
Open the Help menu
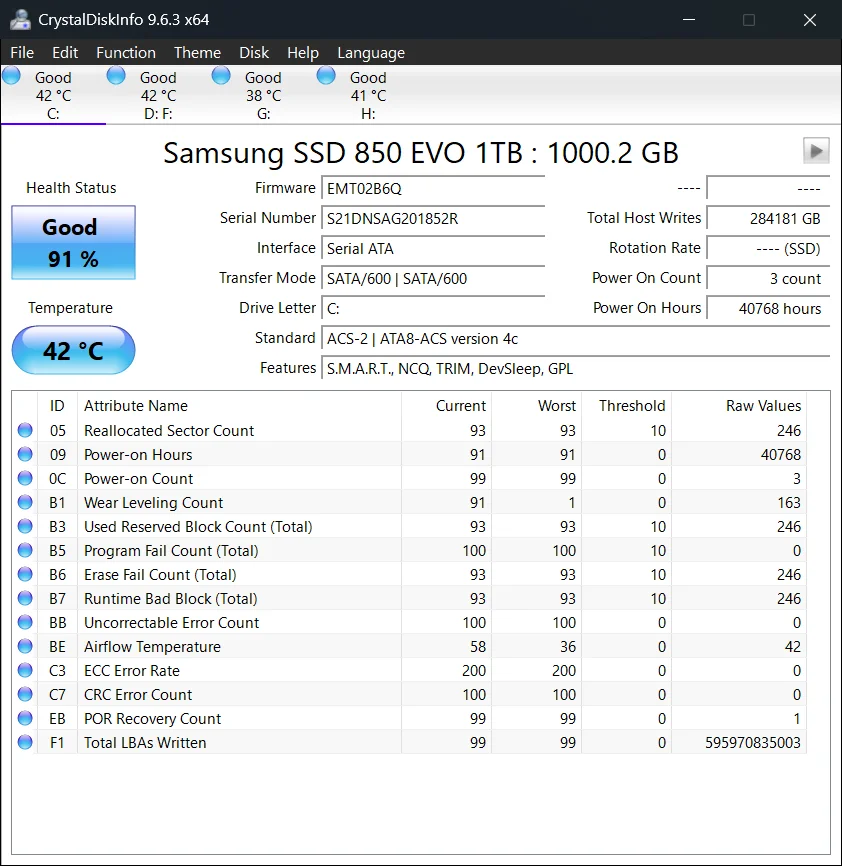tap(303, 52)
